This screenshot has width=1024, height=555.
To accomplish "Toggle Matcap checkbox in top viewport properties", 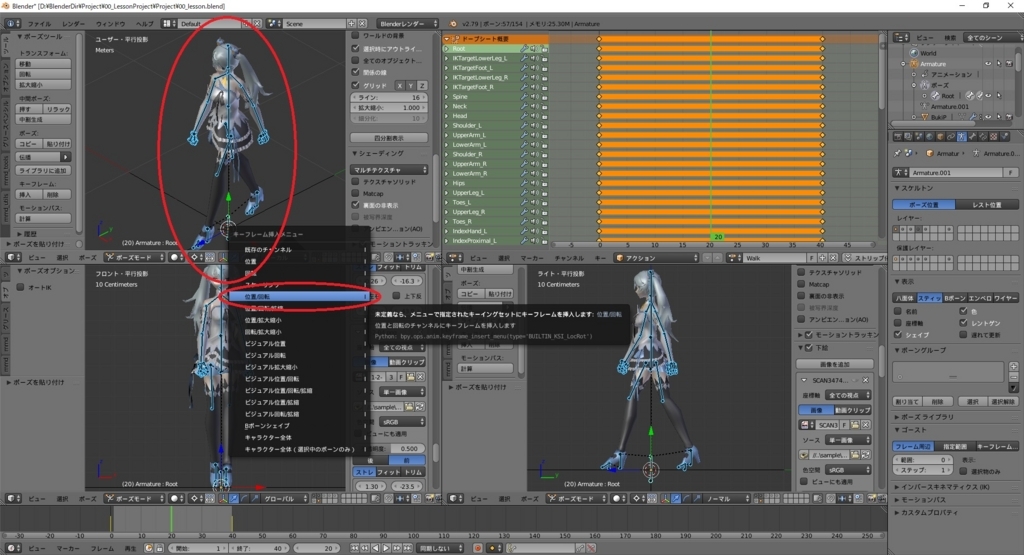I will (356, 193).
